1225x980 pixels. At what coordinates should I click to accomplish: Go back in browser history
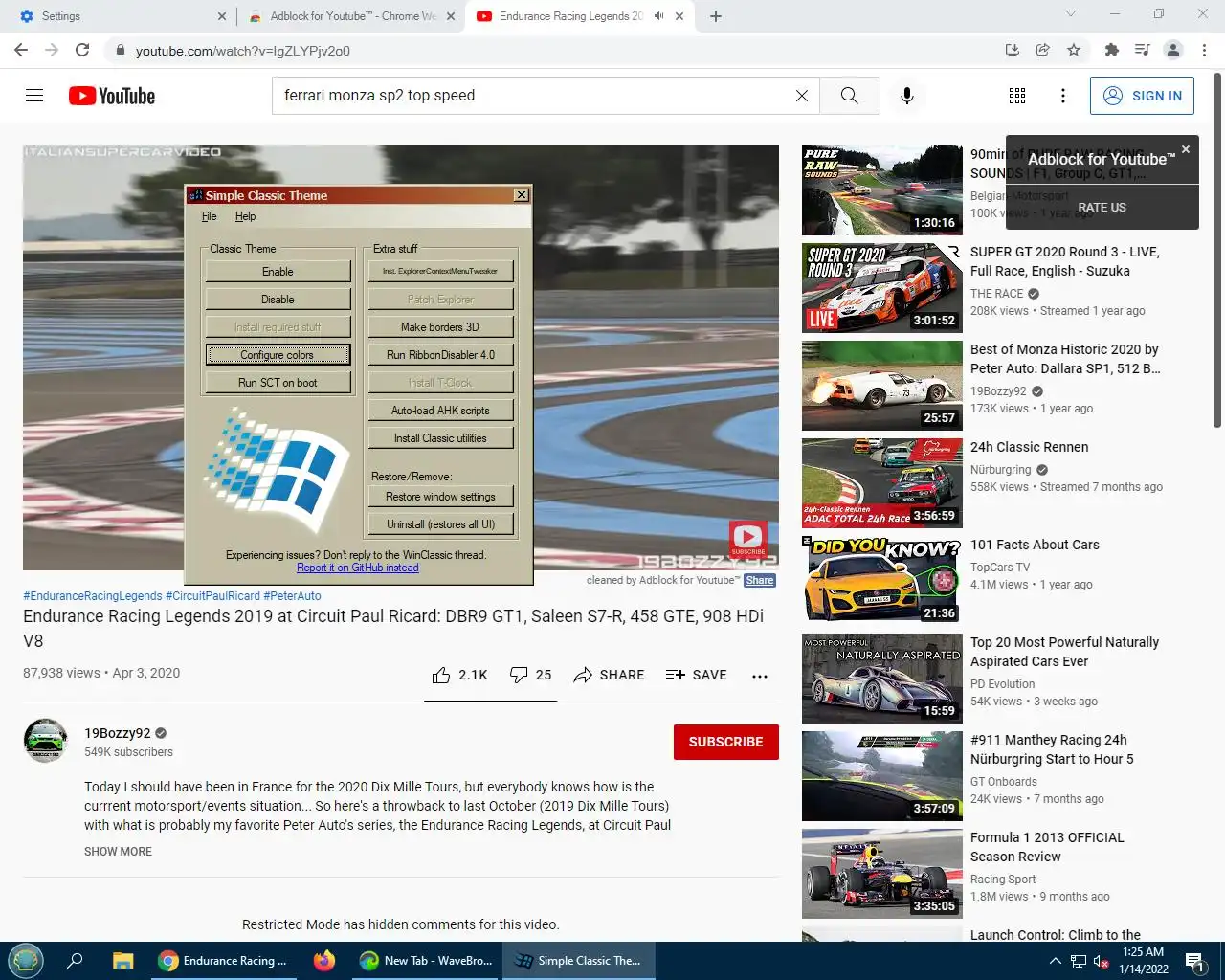(21, 50)
